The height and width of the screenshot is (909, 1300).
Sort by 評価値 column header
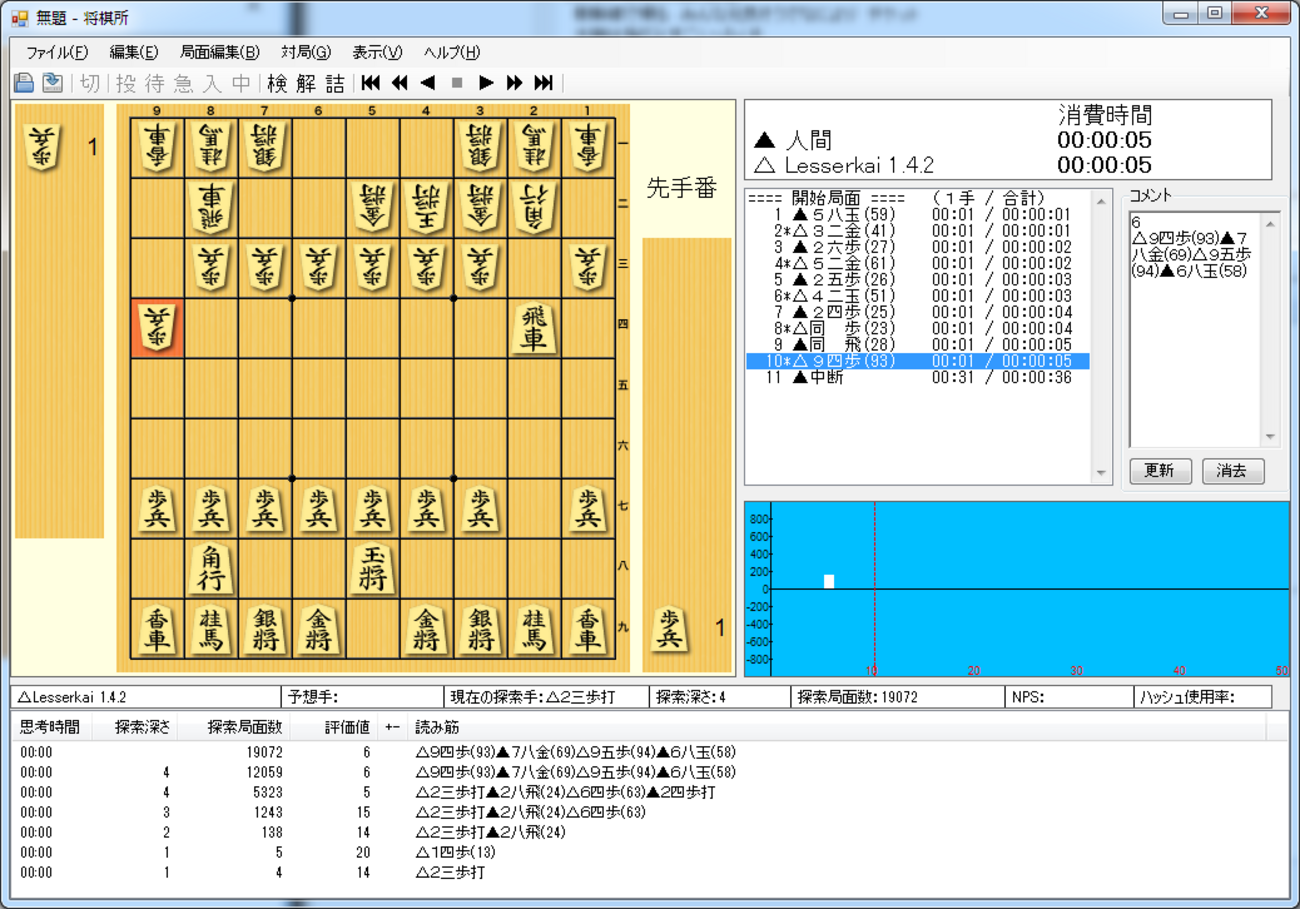335,727
